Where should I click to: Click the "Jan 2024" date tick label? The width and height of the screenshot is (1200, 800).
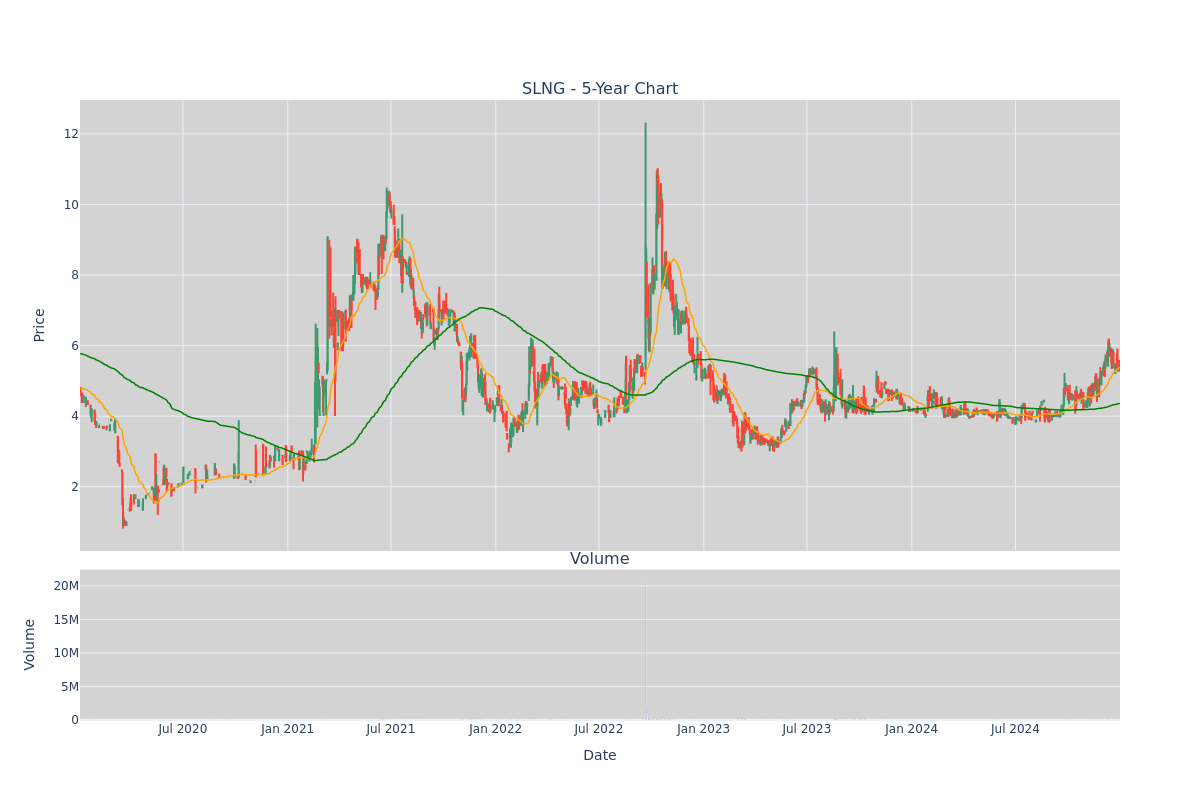tap(912, 729)
